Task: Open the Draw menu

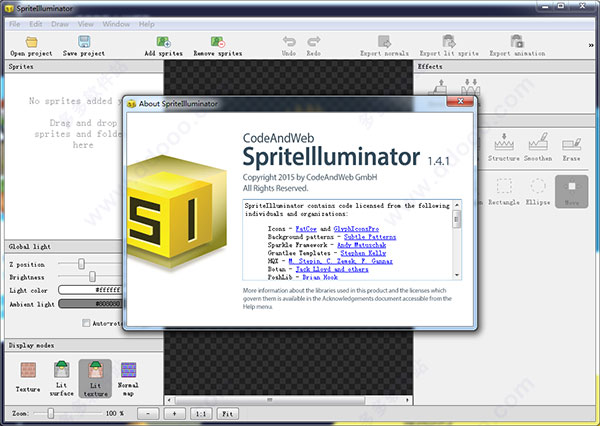Action: click(60, 24)
